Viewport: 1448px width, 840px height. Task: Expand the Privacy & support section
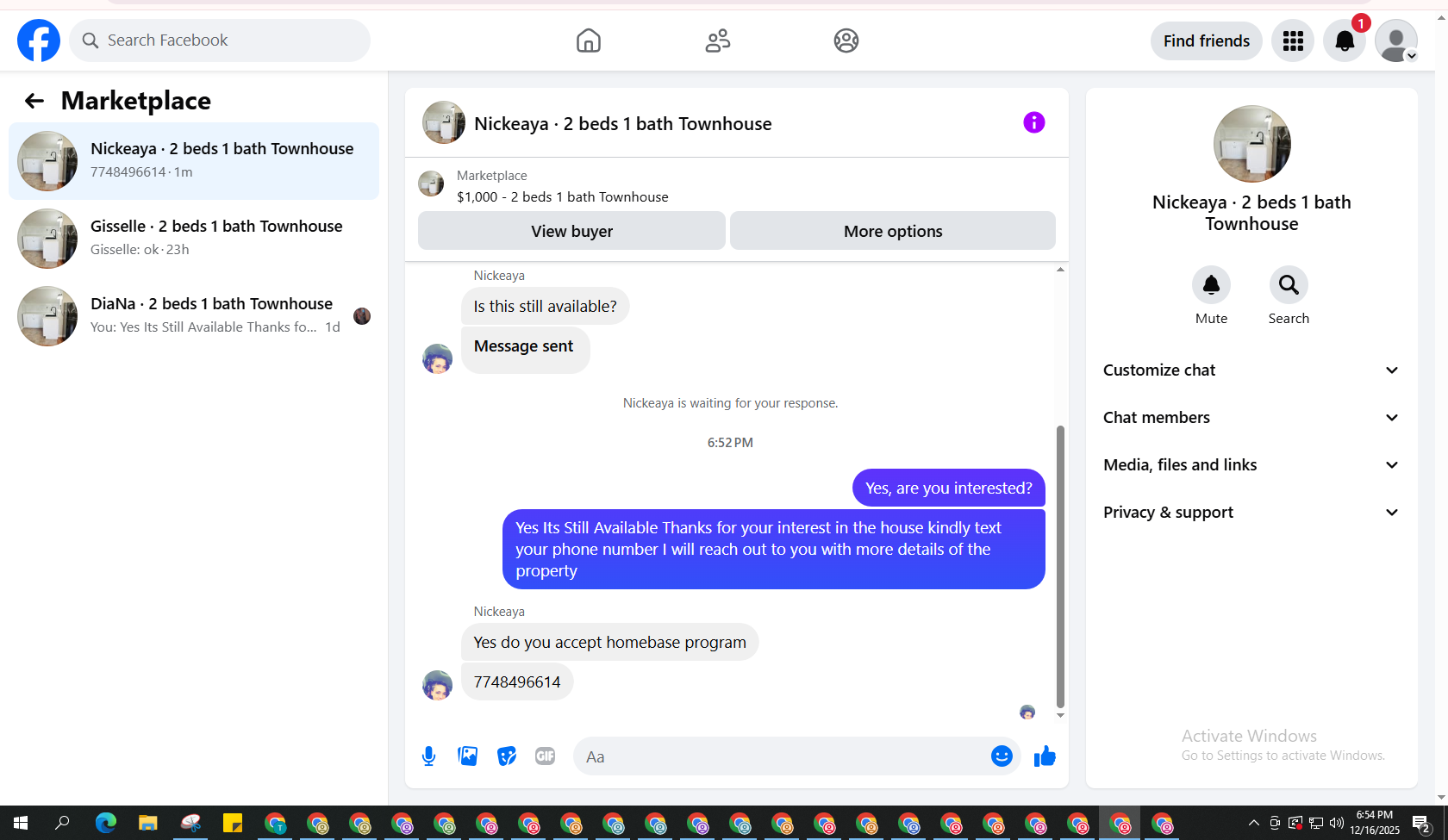[1251, 513]
